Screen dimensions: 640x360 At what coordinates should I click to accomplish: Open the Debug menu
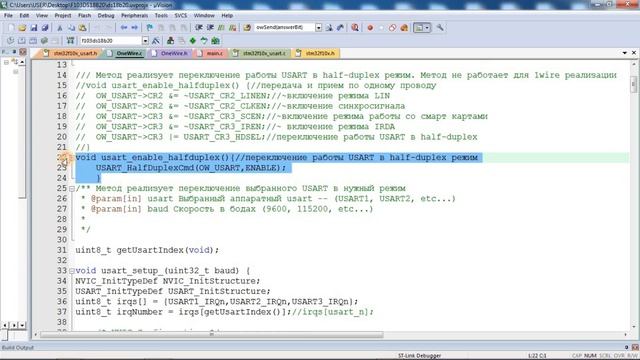click(x=106, y=16)
